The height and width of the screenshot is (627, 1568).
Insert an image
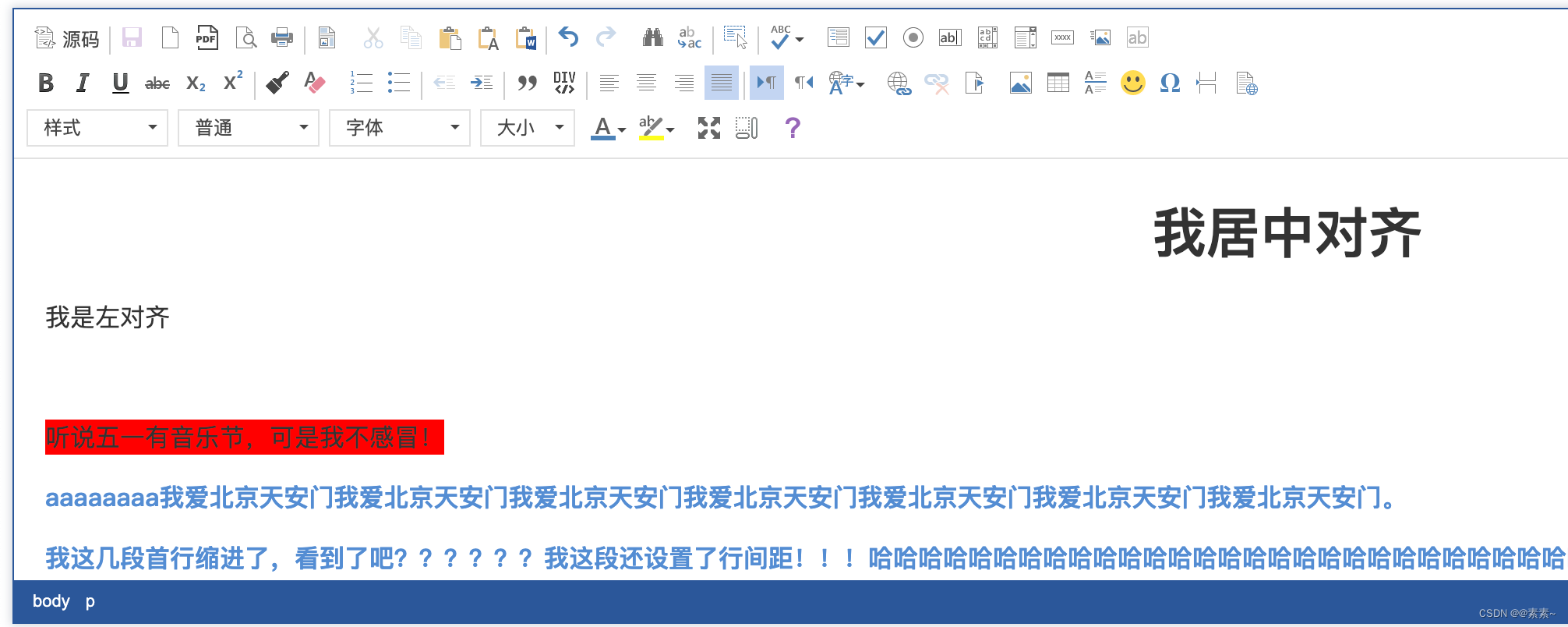click(x=1020, y=83)
